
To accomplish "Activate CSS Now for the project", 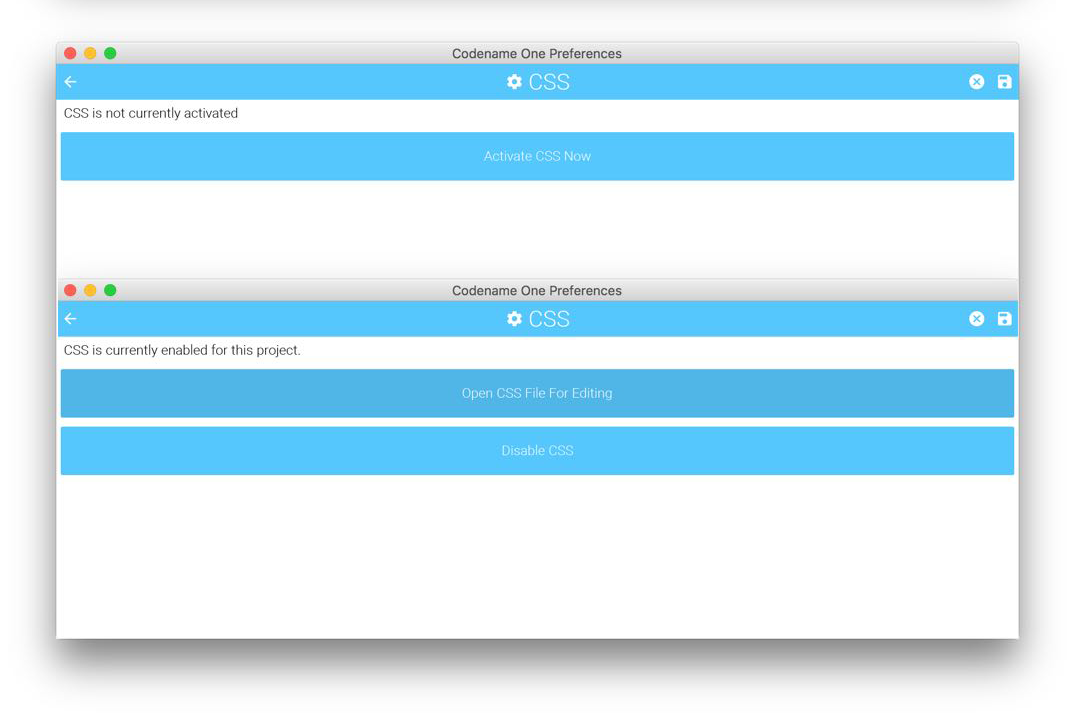I will pos(537,156).
